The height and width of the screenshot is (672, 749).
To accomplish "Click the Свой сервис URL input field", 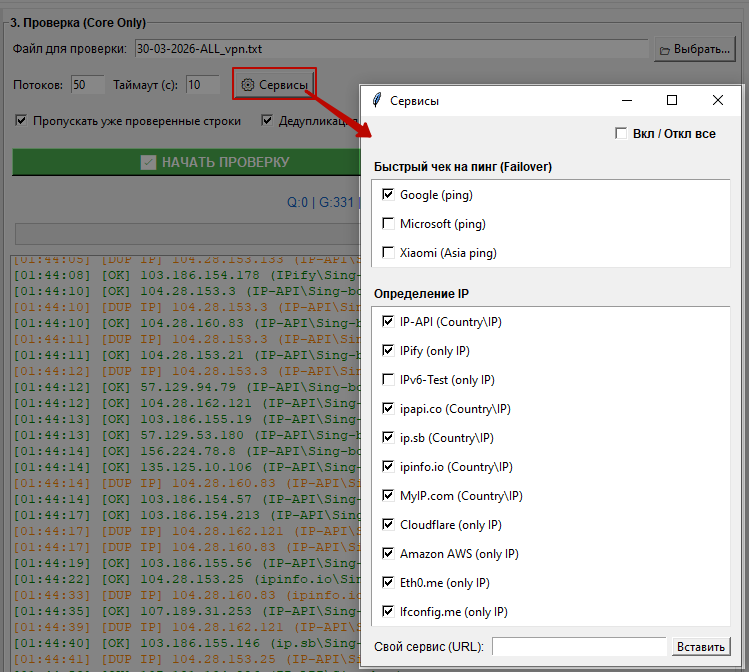I will (579, 647).
